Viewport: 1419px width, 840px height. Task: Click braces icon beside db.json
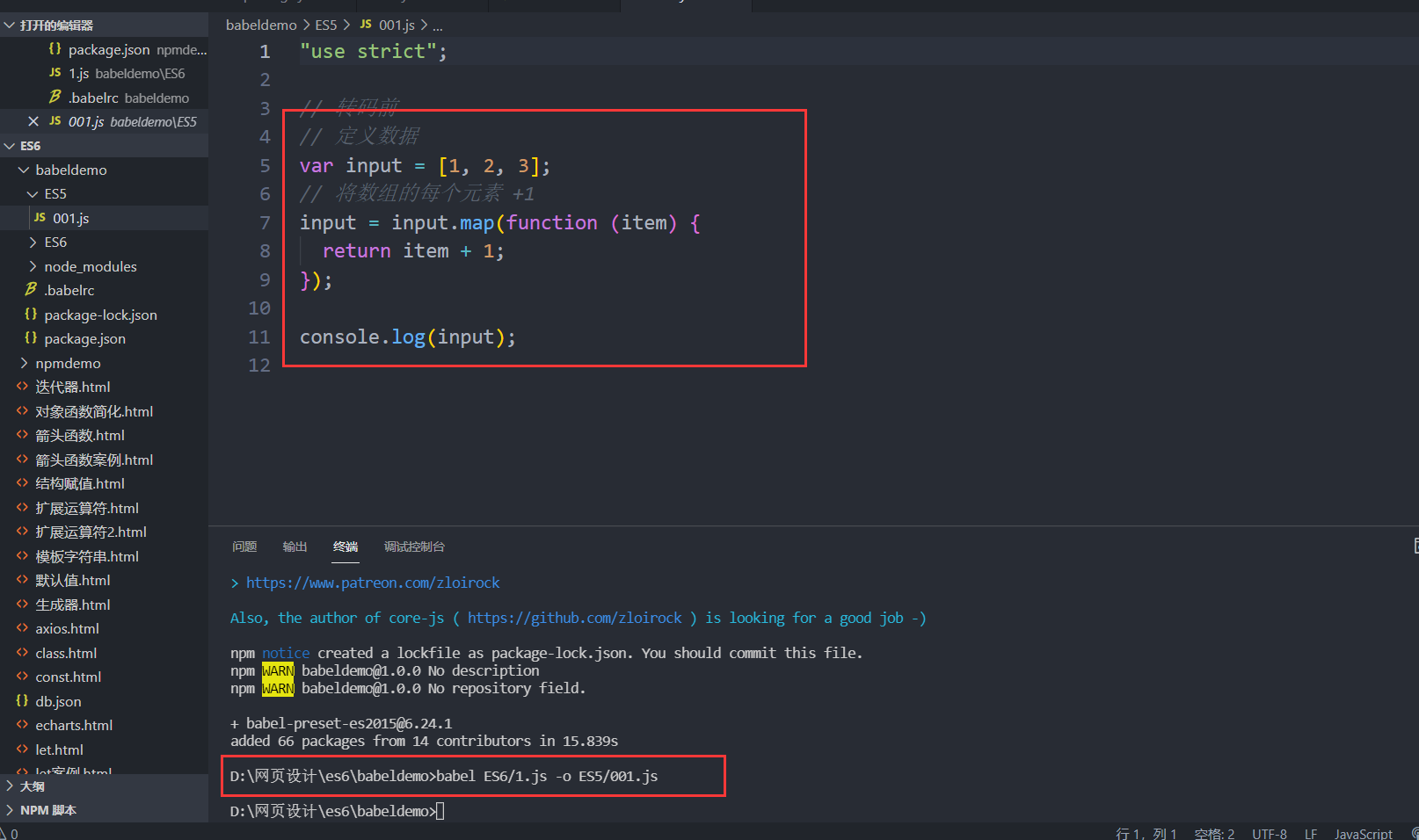22,700
